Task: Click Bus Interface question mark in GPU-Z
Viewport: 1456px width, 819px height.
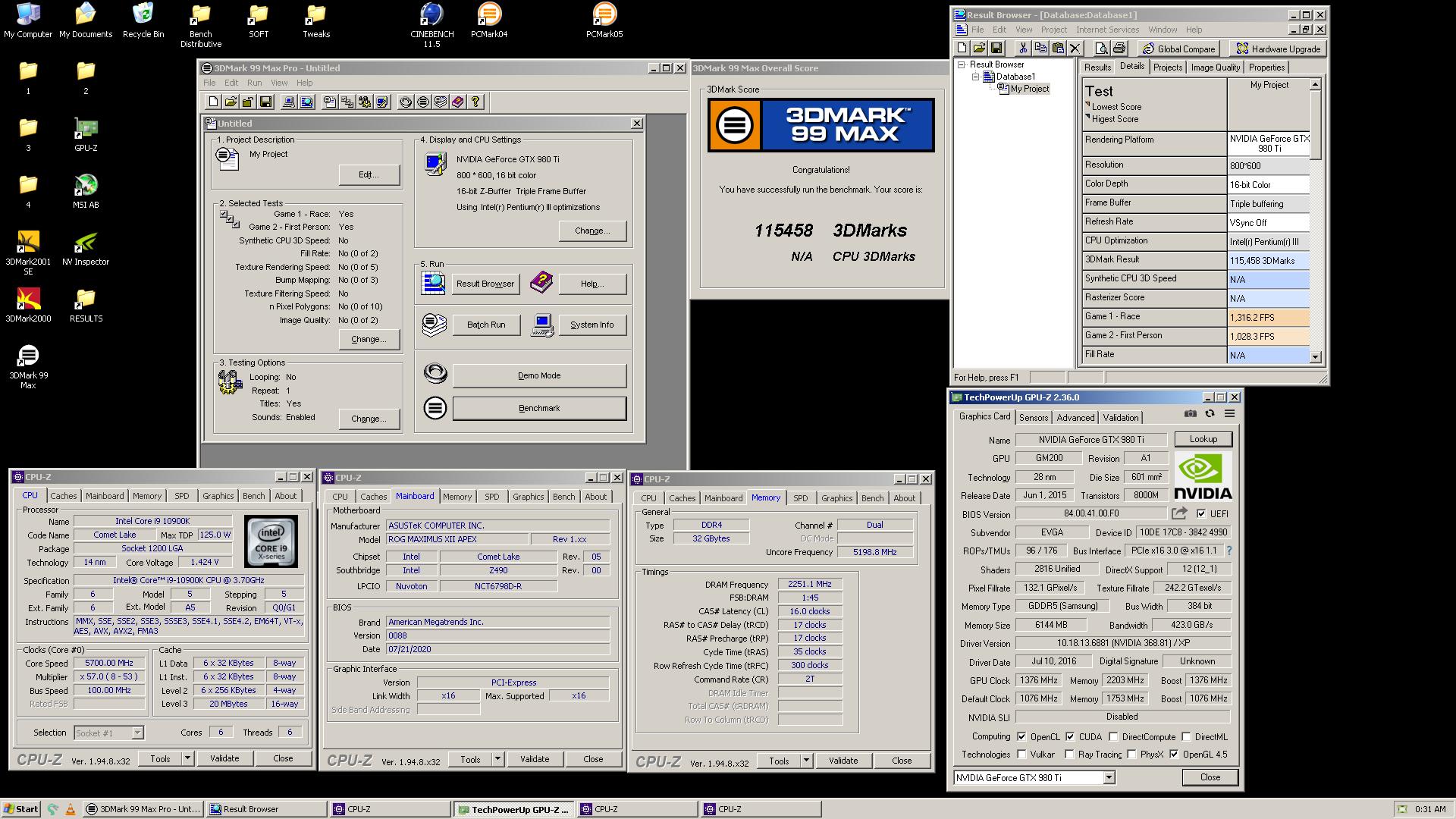Action: 1229,551
